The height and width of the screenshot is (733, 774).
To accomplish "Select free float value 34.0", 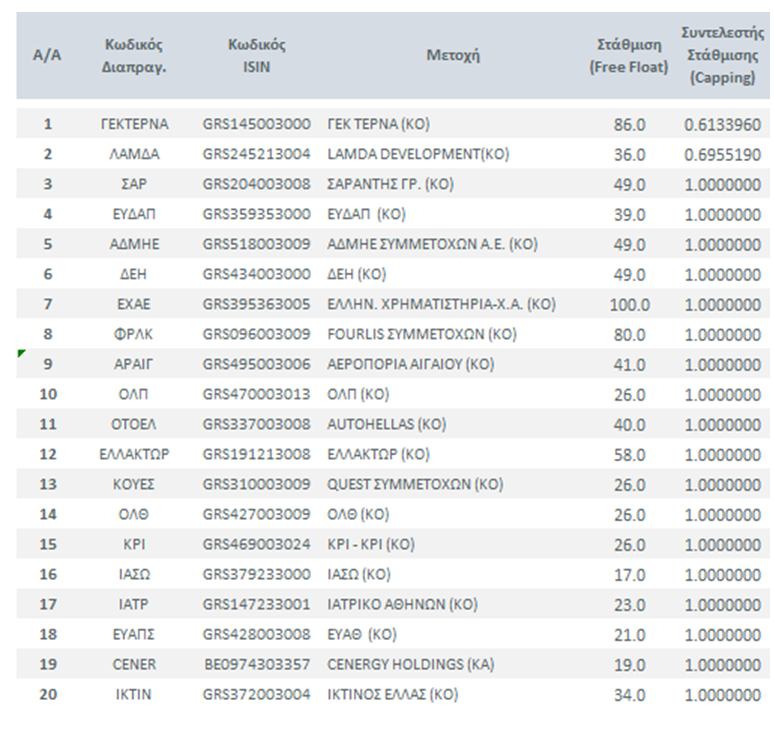I will pyautogui.click(x=629, y=695).
